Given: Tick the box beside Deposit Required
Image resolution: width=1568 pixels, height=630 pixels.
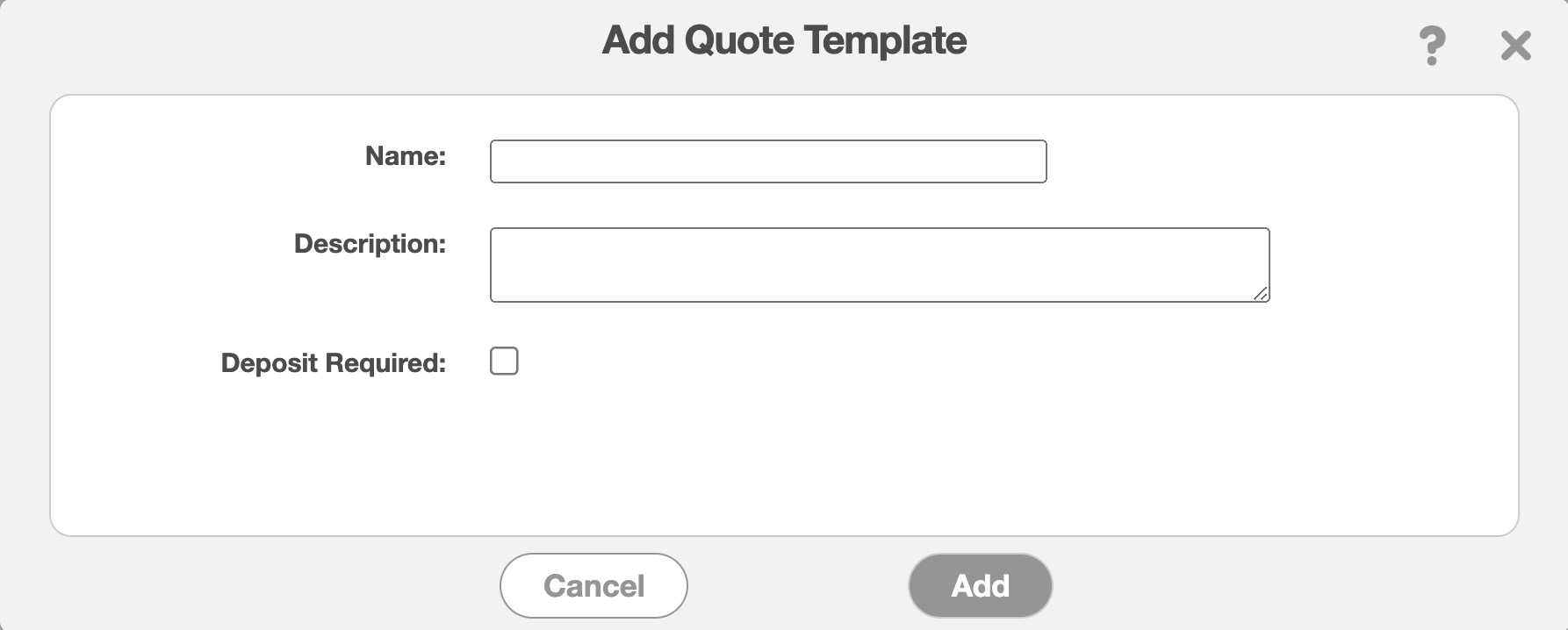Looking at the screenshot, I should 504,361.
